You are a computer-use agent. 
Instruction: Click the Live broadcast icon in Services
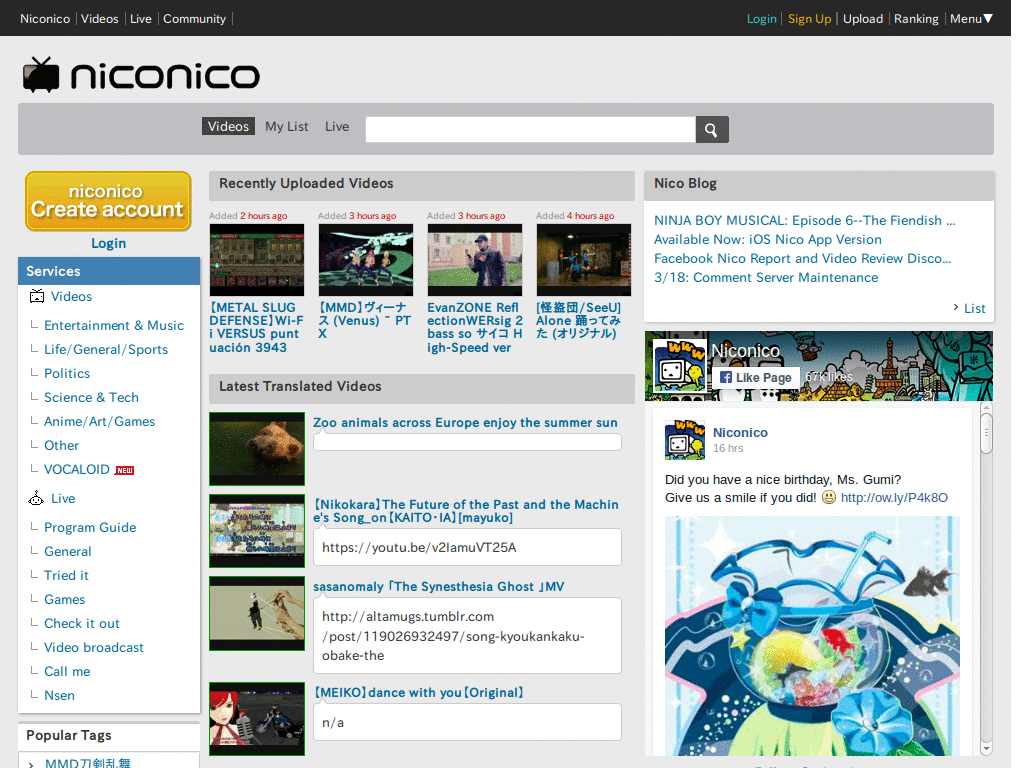tap(36, 498)
